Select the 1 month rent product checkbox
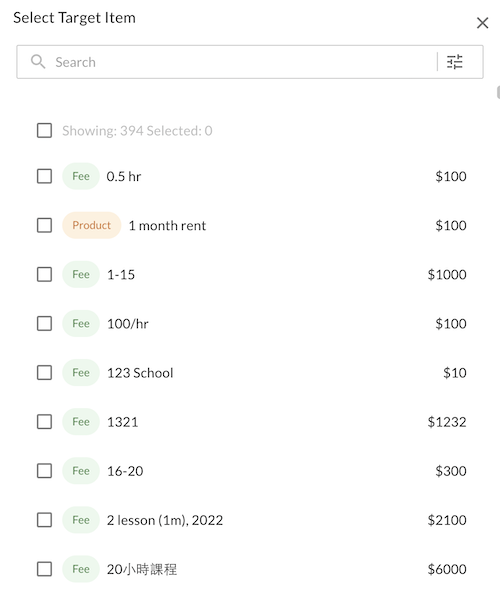 (45, 225)
